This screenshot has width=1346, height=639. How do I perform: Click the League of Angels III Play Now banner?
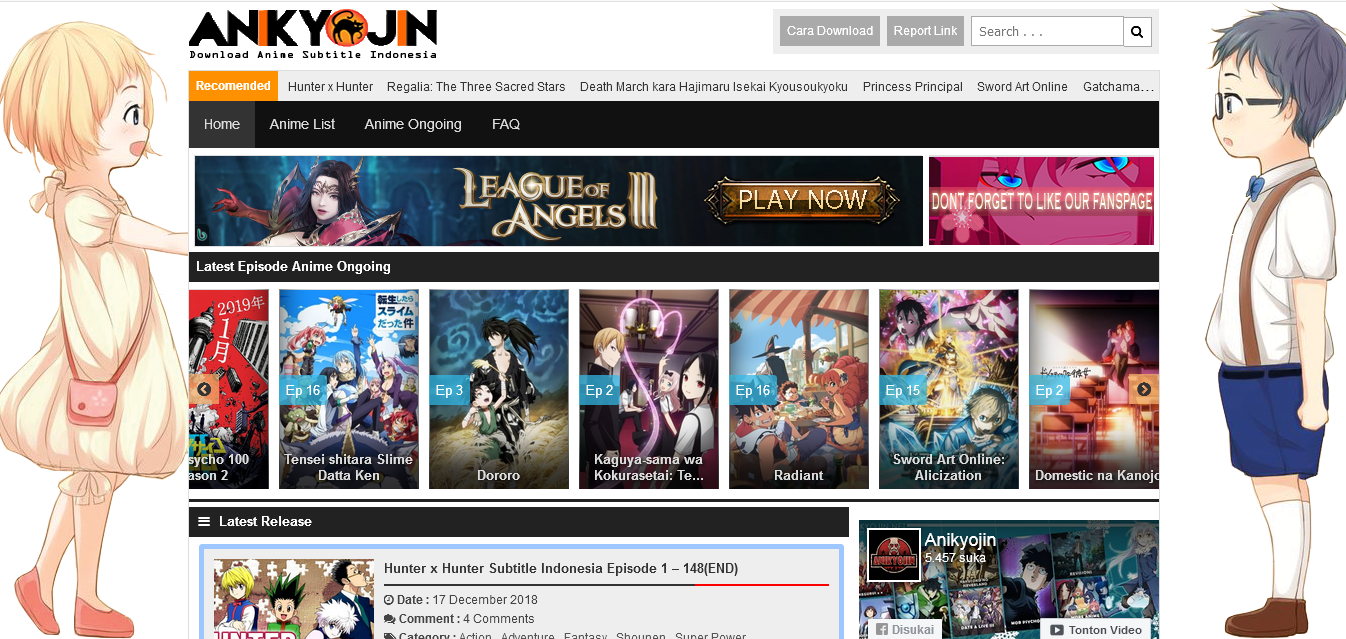pos(558,201)
